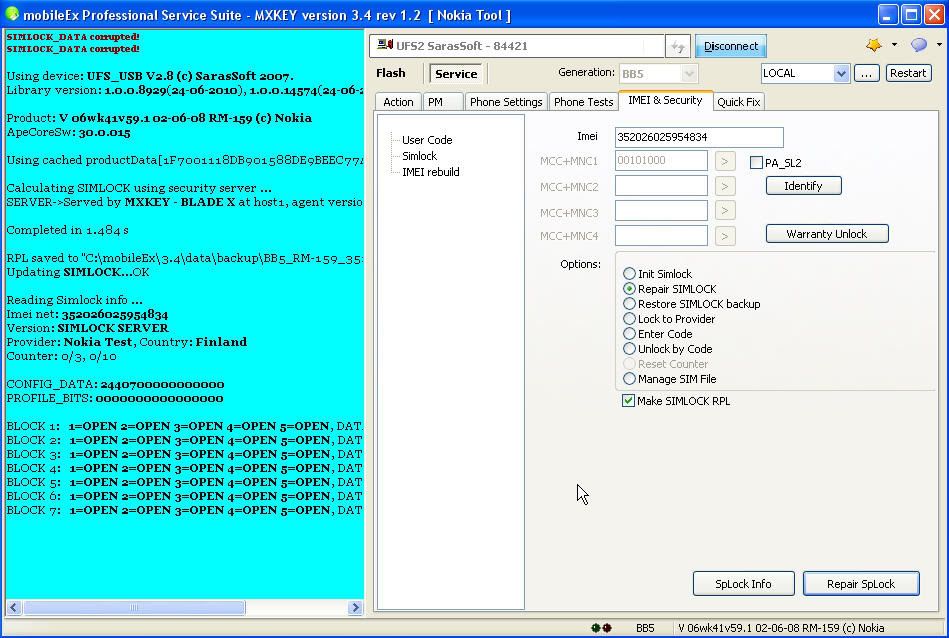Click the 'Counter: 0/3, 0/10' log line
949x638 pixels.
[x=62, y=356]
